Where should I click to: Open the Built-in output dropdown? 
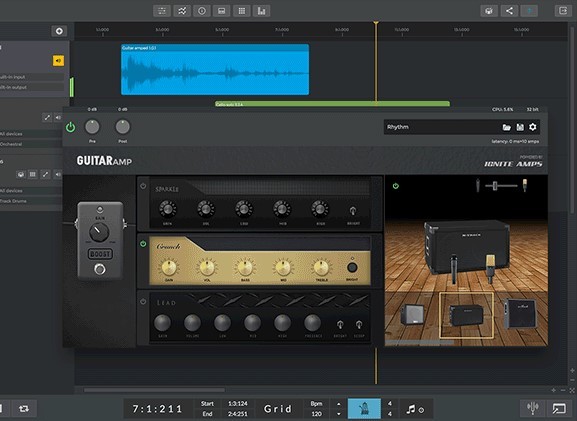coord(32,87)
